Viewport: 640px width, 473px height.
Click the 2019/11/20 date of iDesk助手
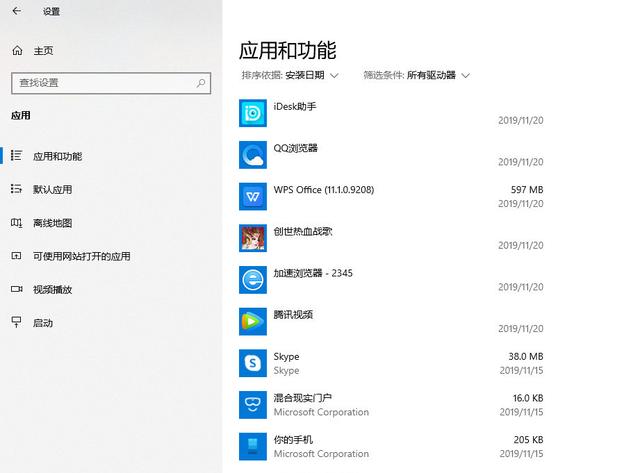pyautogui.click(x=521, y=120)
